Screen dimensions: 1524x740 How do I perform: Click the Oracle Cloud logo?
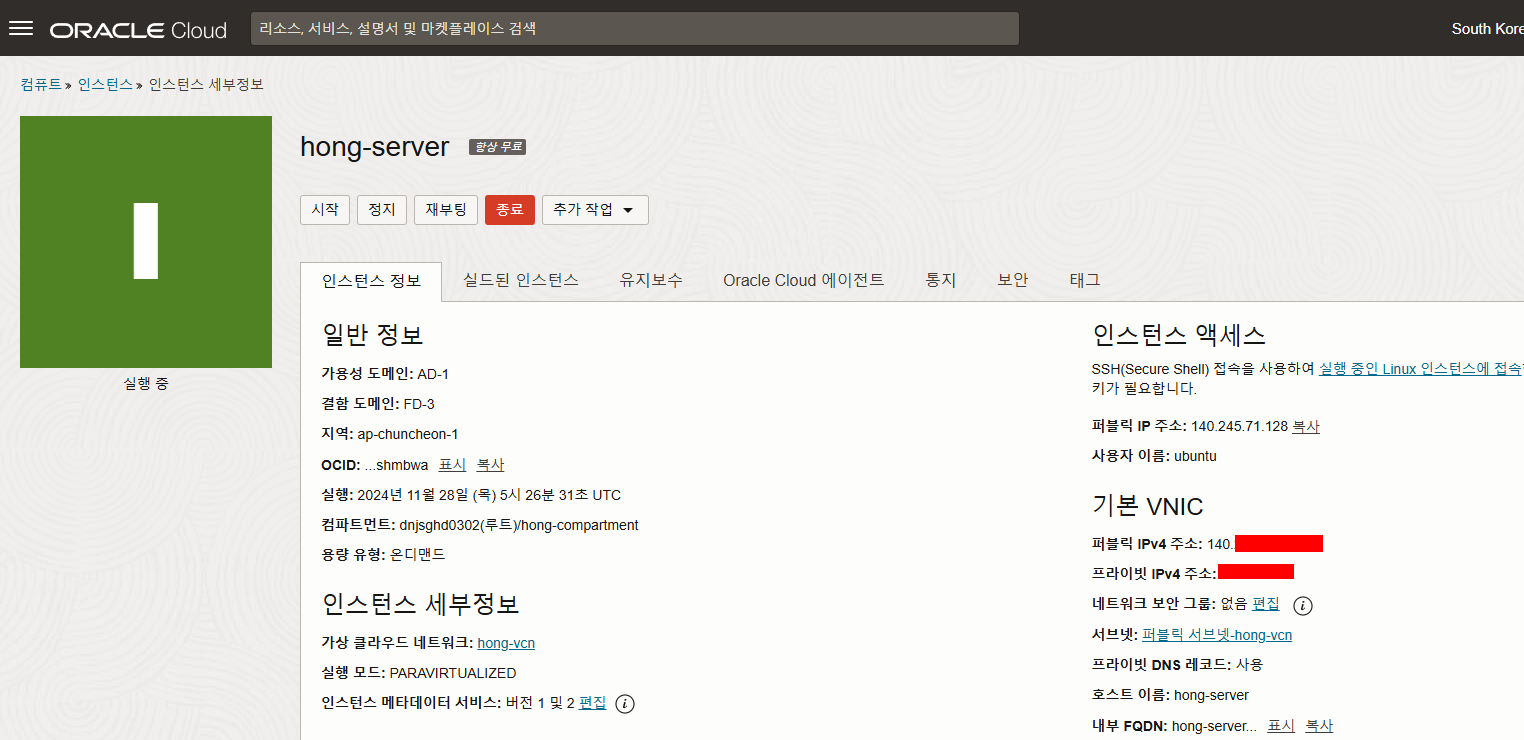click(x=138, y=30)
